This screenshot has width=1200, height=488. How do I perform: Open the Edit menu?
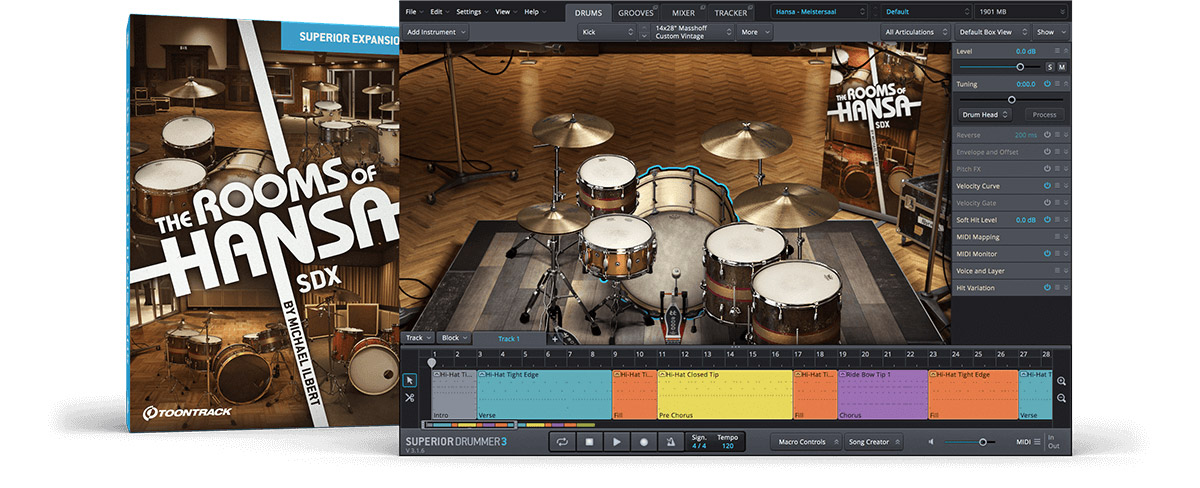[438, 11]
